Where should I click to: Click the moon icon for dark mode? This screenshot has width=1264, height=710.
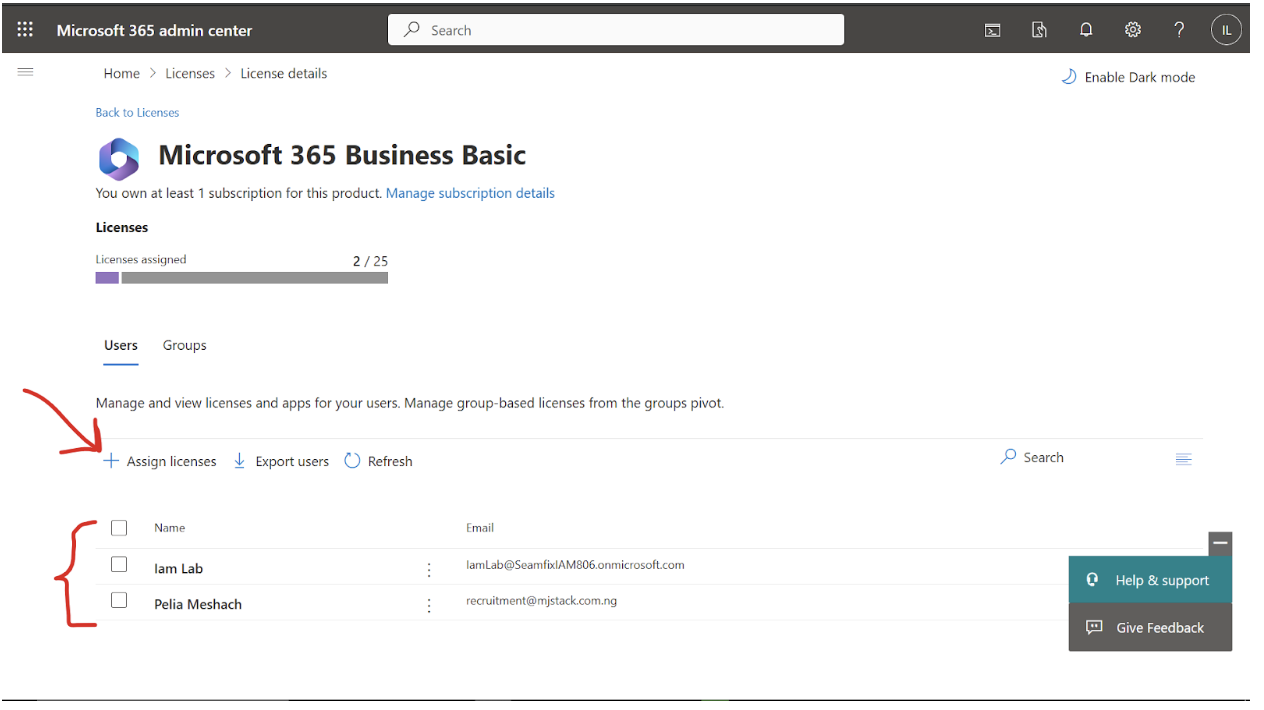point(1068,77)
